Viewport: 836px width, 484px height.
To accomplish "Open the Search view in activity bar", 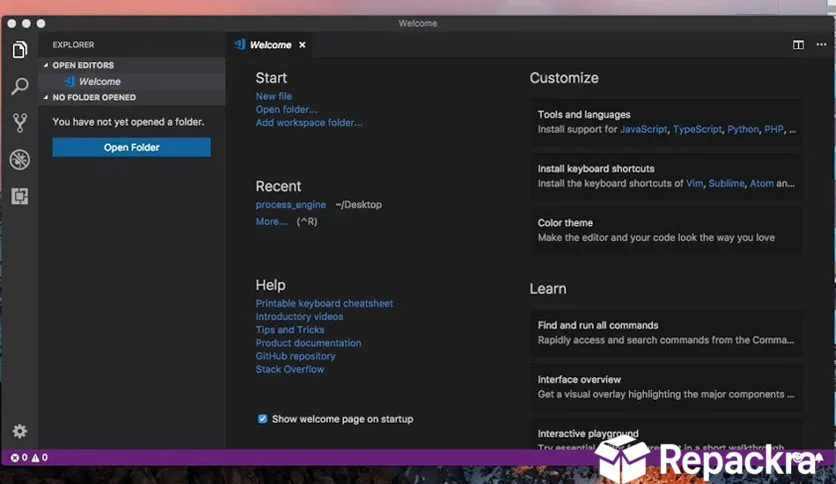I will pos(20,86).
